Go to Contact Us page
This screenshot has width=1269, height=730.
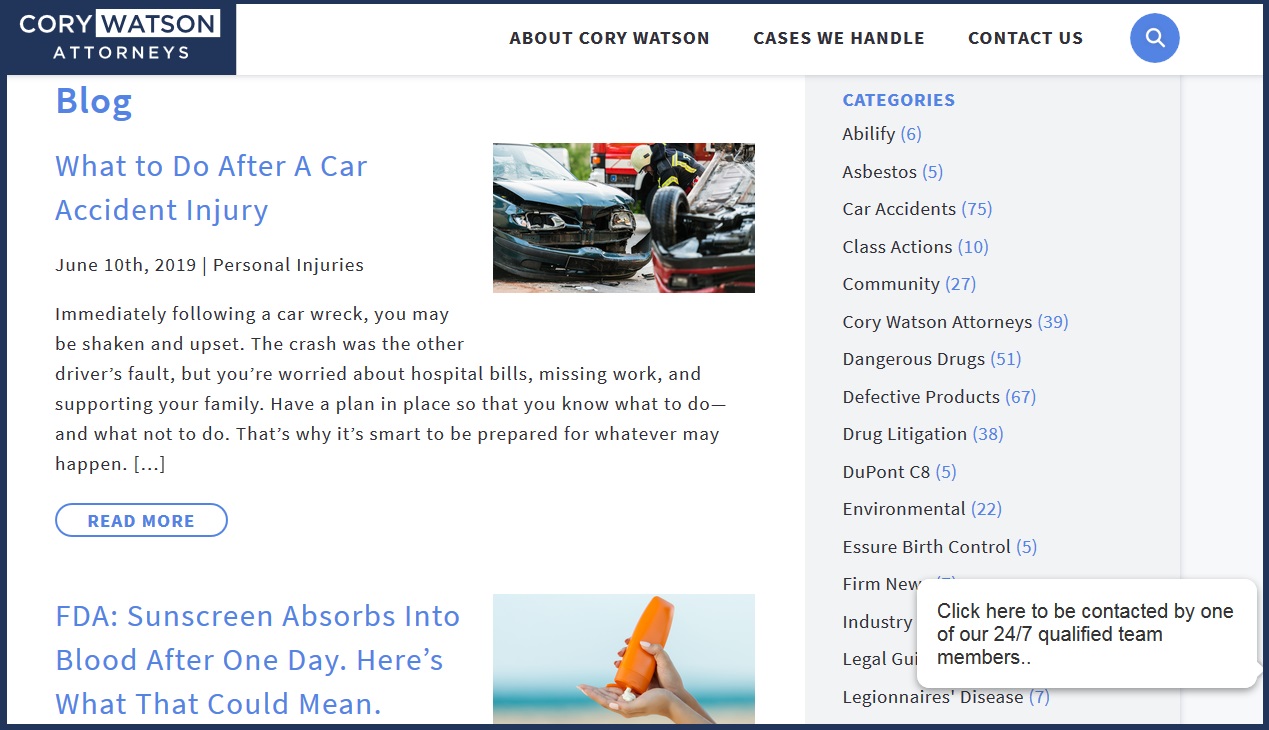tap(1025, 38)
